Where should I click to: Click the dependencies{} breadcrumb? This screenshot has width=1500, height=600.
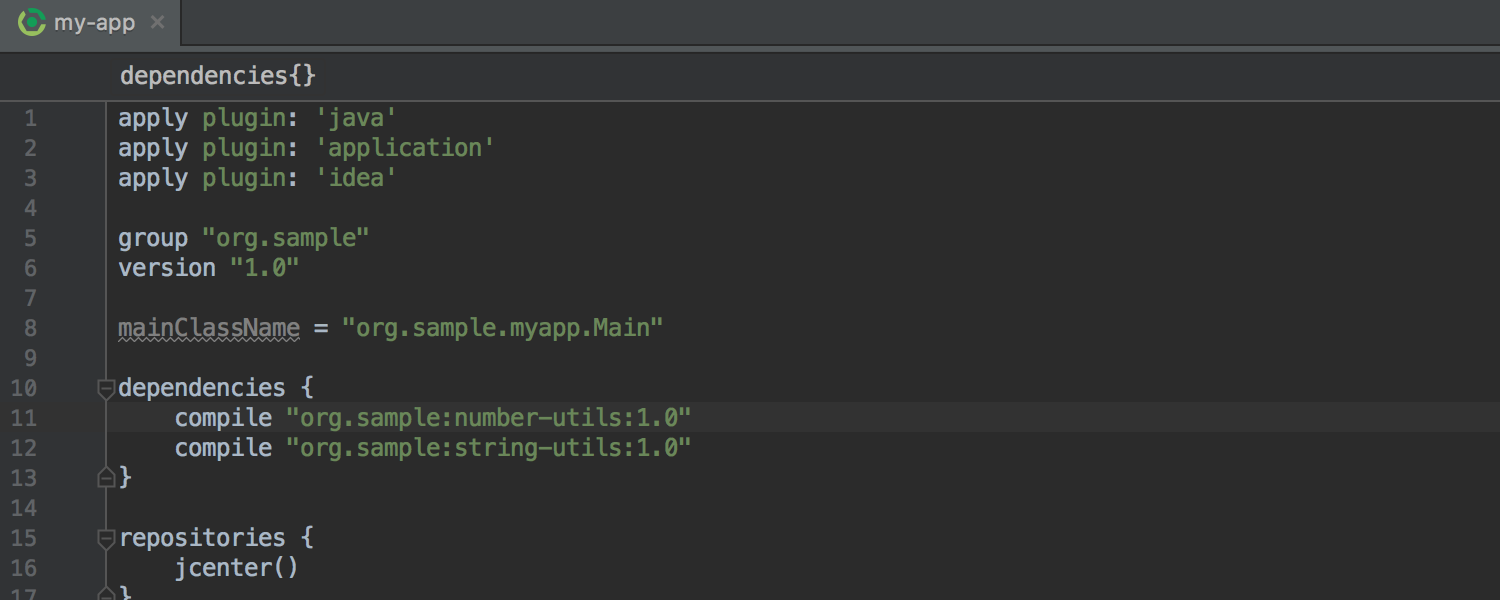pyautogui.click(x=218, y=75)
